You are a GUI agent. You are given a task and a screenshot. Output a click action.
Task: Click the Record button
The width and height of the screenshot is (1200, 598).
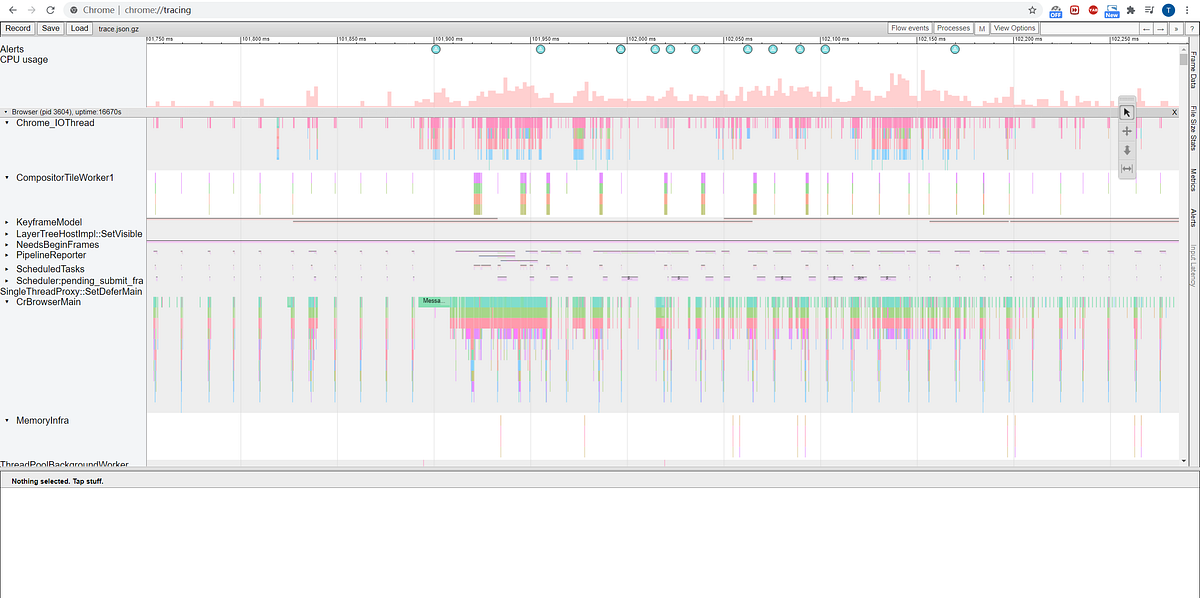click(18, 28)
